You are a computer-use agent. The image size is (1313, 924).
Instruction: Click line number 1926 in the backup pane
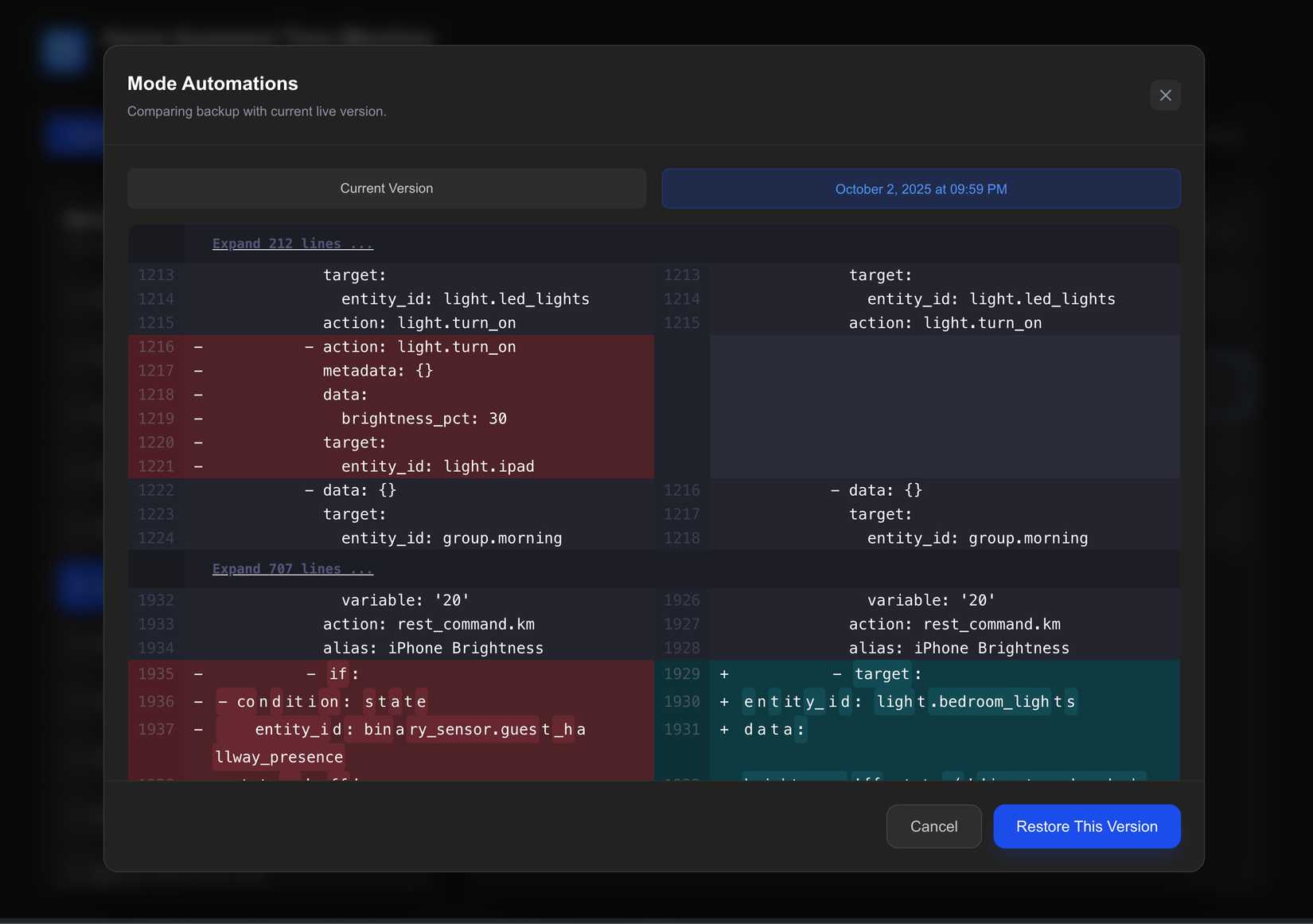682,600
